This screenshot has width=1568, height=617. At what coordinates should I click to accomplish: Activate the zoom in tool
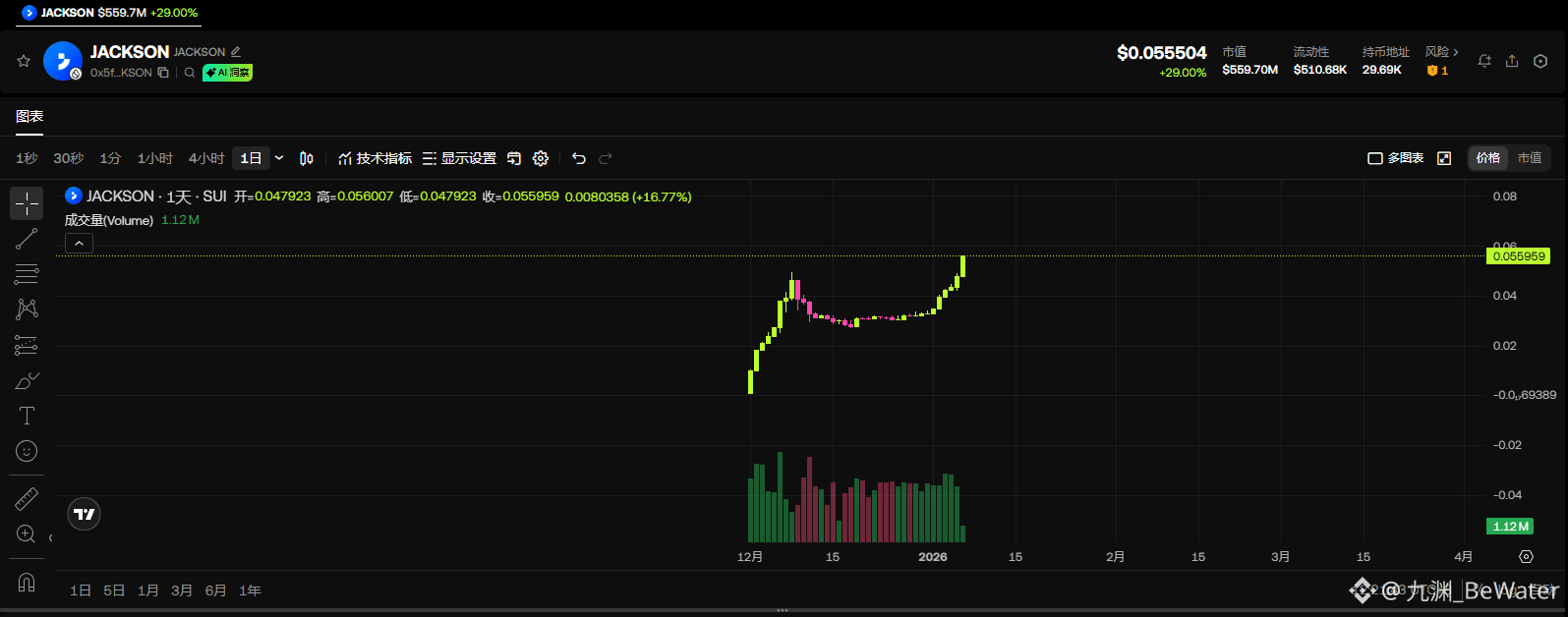click(x=27, y=534)
